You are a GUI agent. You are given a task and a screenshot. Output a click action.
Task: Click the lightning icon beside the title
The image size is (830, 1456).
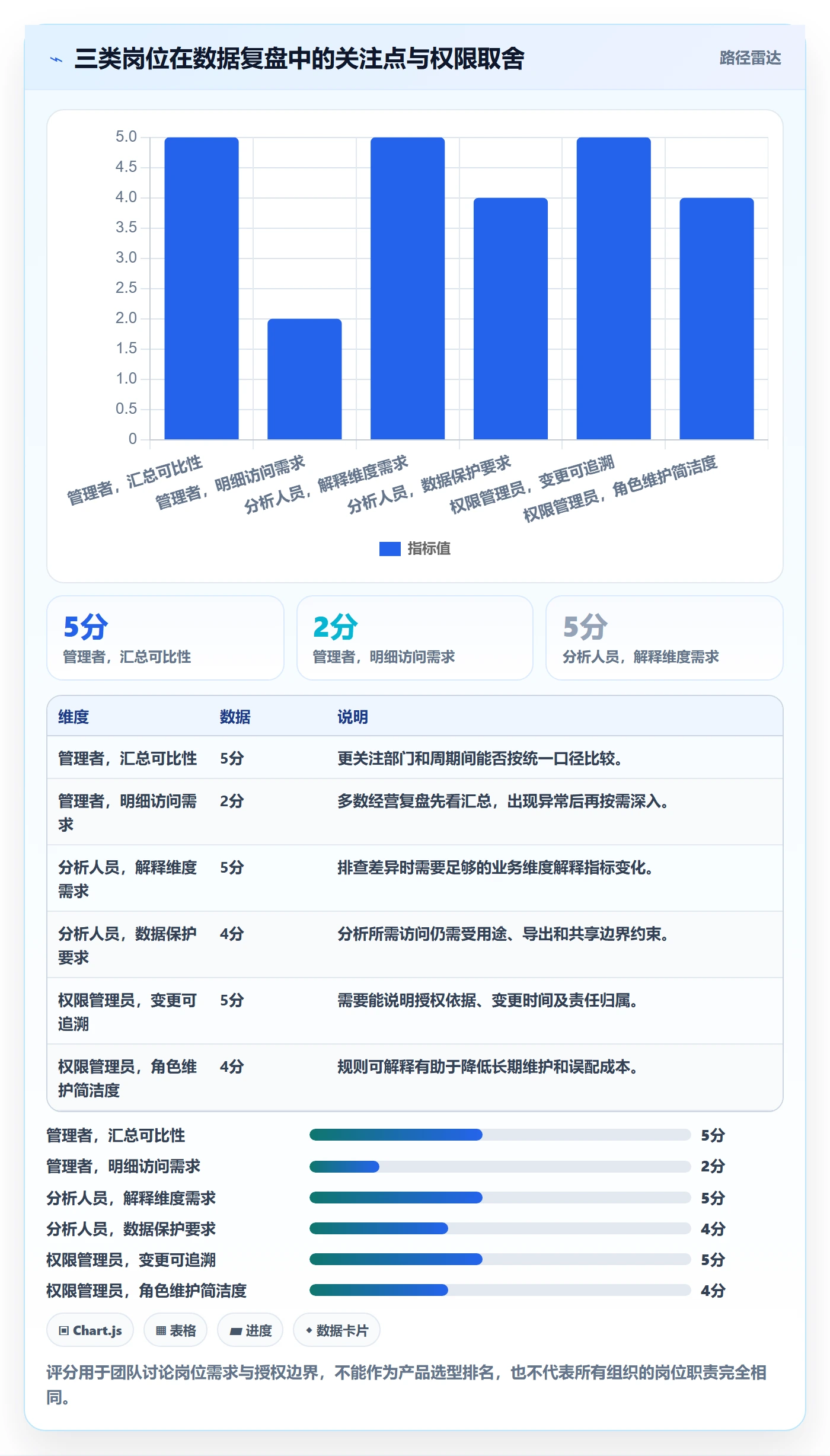pos(56,59)
